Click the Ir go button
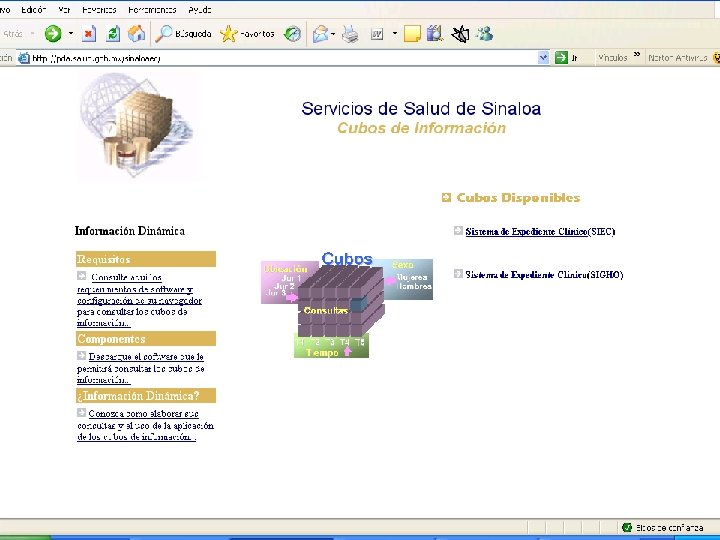Viewport: 720px width, 540px height. click(566, 58)
